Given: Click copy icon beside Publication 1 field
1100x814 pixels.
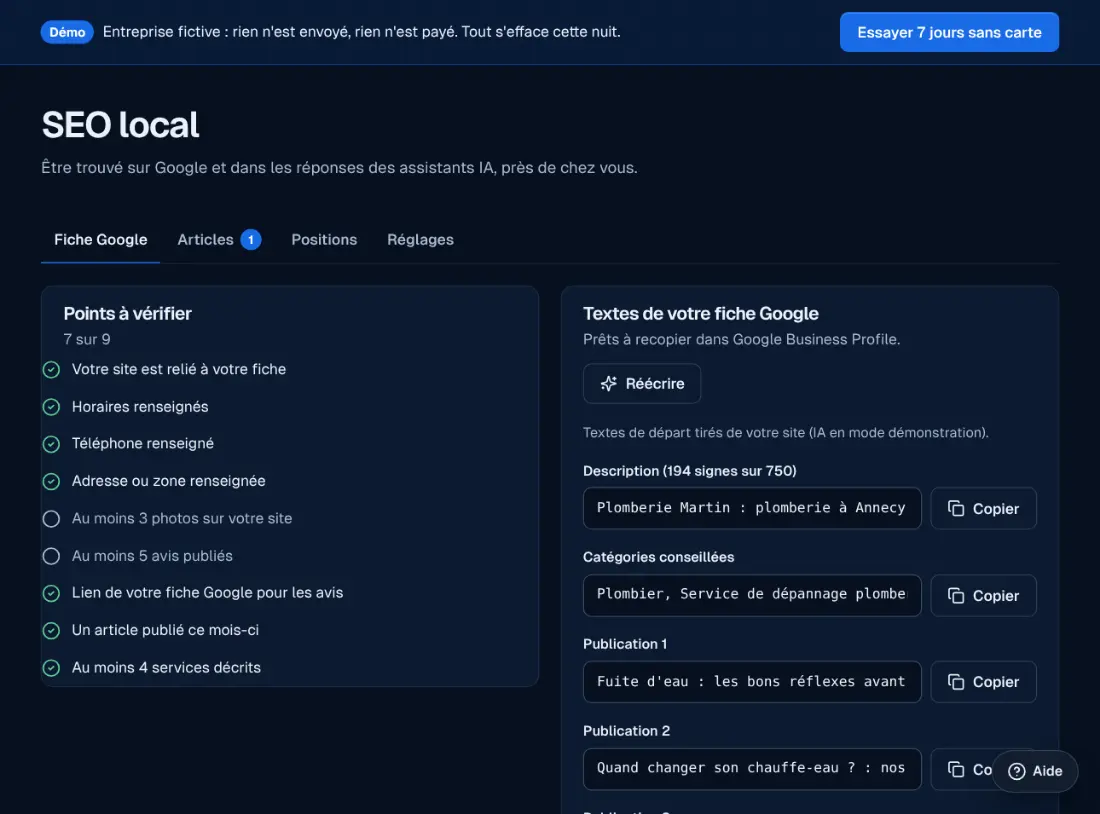Looking at the screenshot, I should (x=956, y=682).
